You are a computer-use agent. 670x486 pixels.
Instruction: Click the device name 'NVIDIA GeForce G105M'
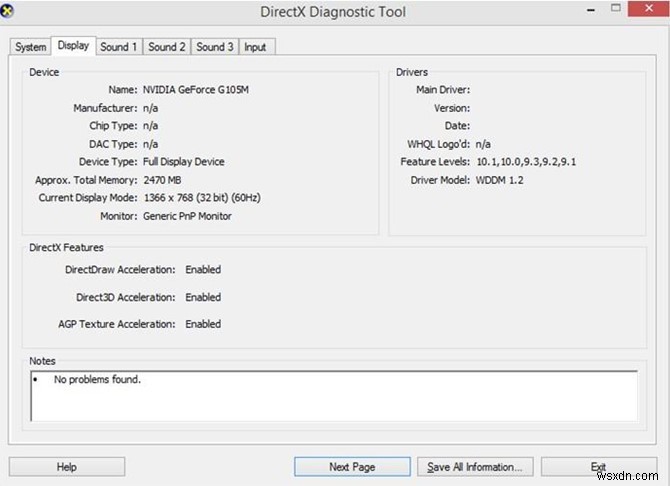(196, 90)
